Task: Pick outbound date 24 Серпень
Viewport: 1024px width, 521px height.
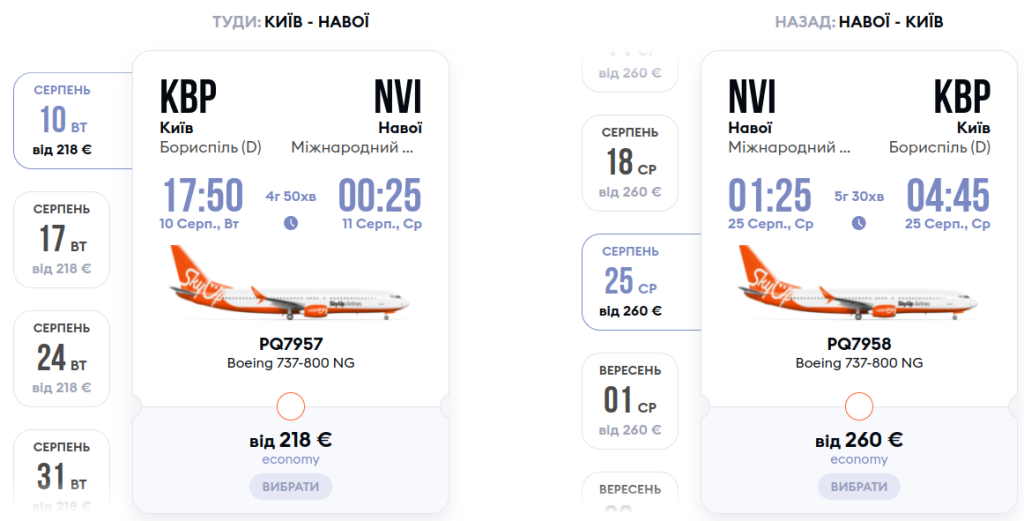Action: coord(62,358)
